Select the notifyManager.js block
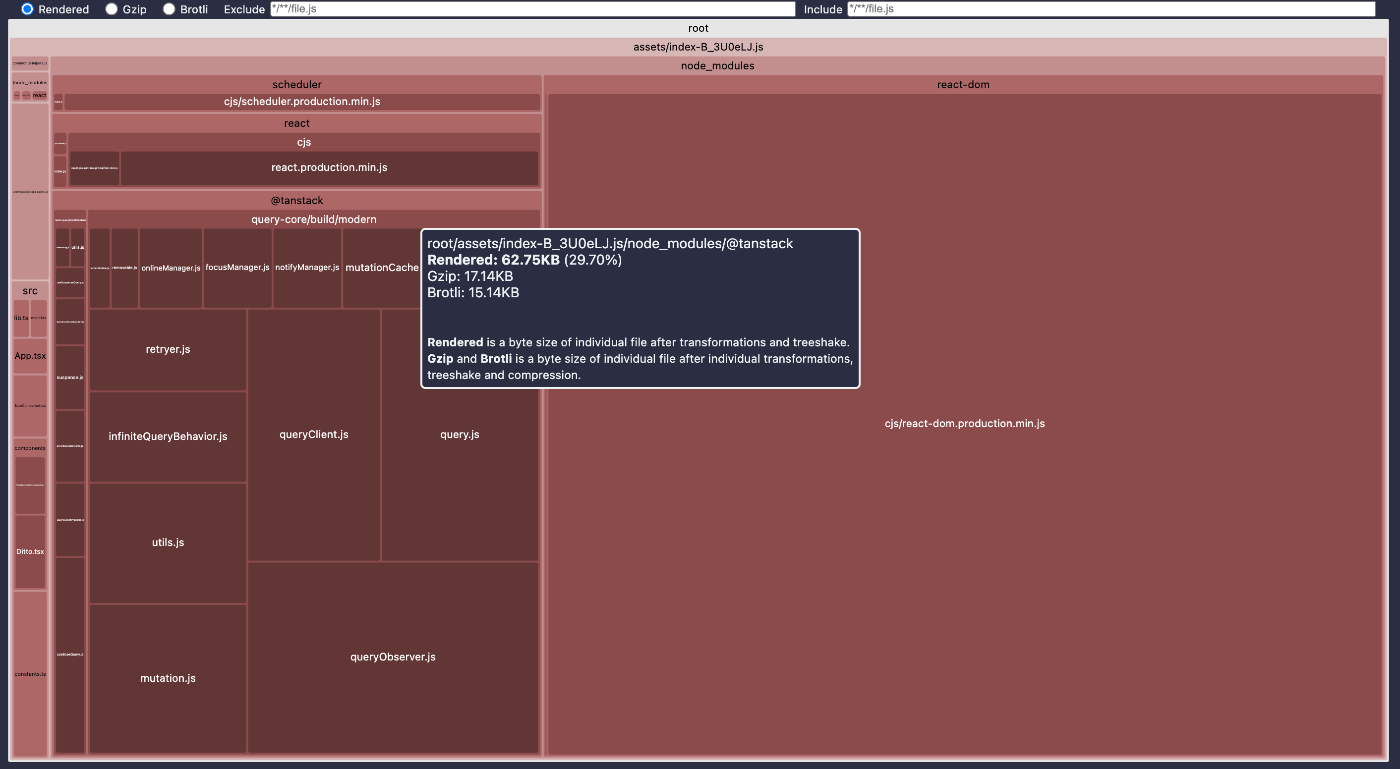This screenshot has width=1400, height=769. coord(308,268)
